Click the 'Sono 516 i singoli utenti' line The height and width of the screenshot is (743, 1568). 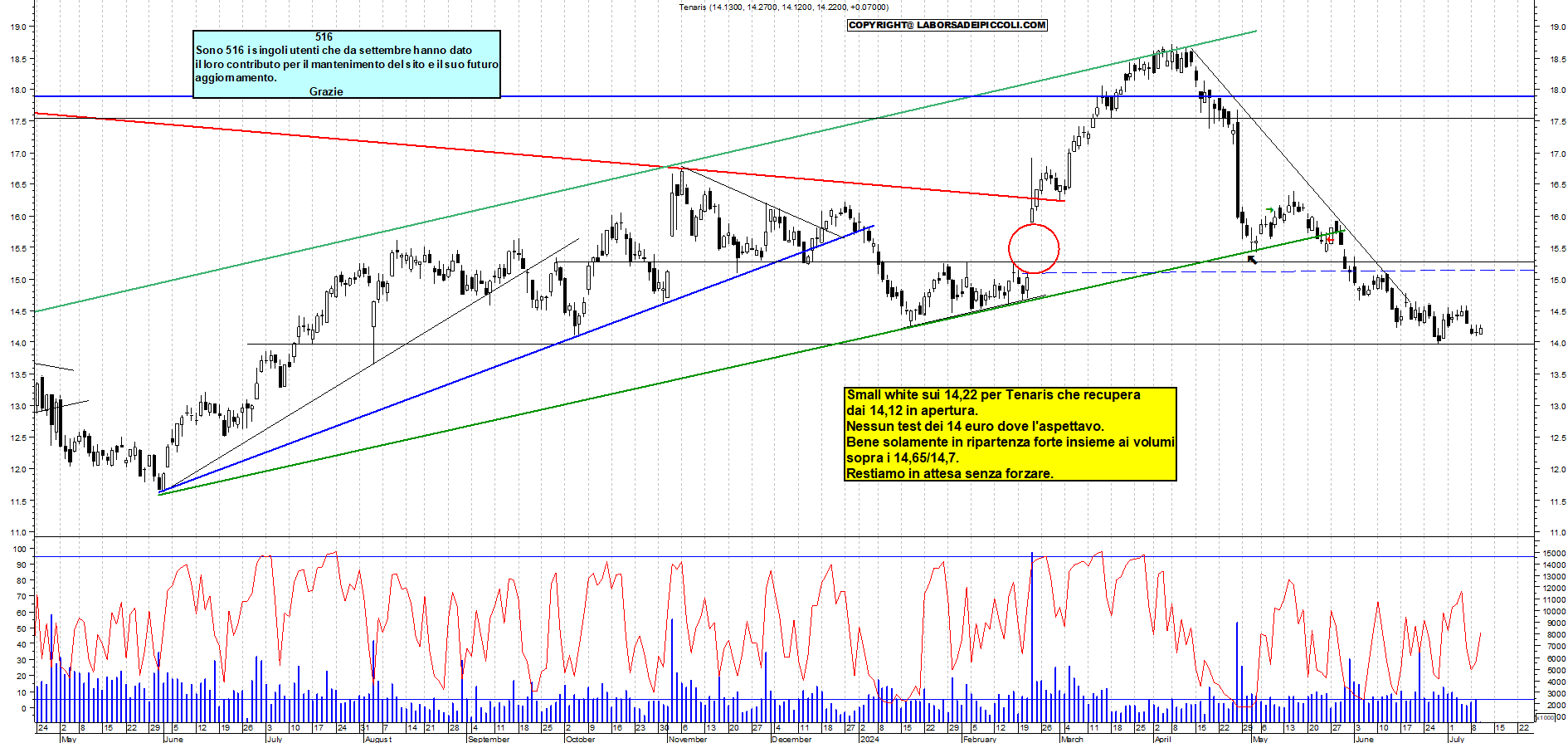pyautogui.click(x=334, y=50)
